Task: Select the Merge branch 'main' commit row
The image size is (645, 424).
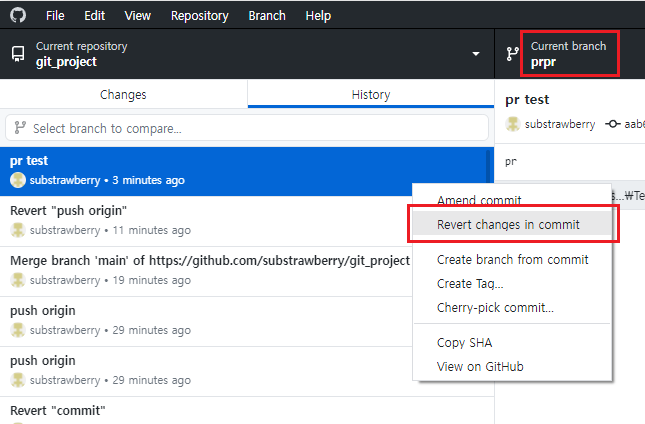Action: click(x=206, y=271)
